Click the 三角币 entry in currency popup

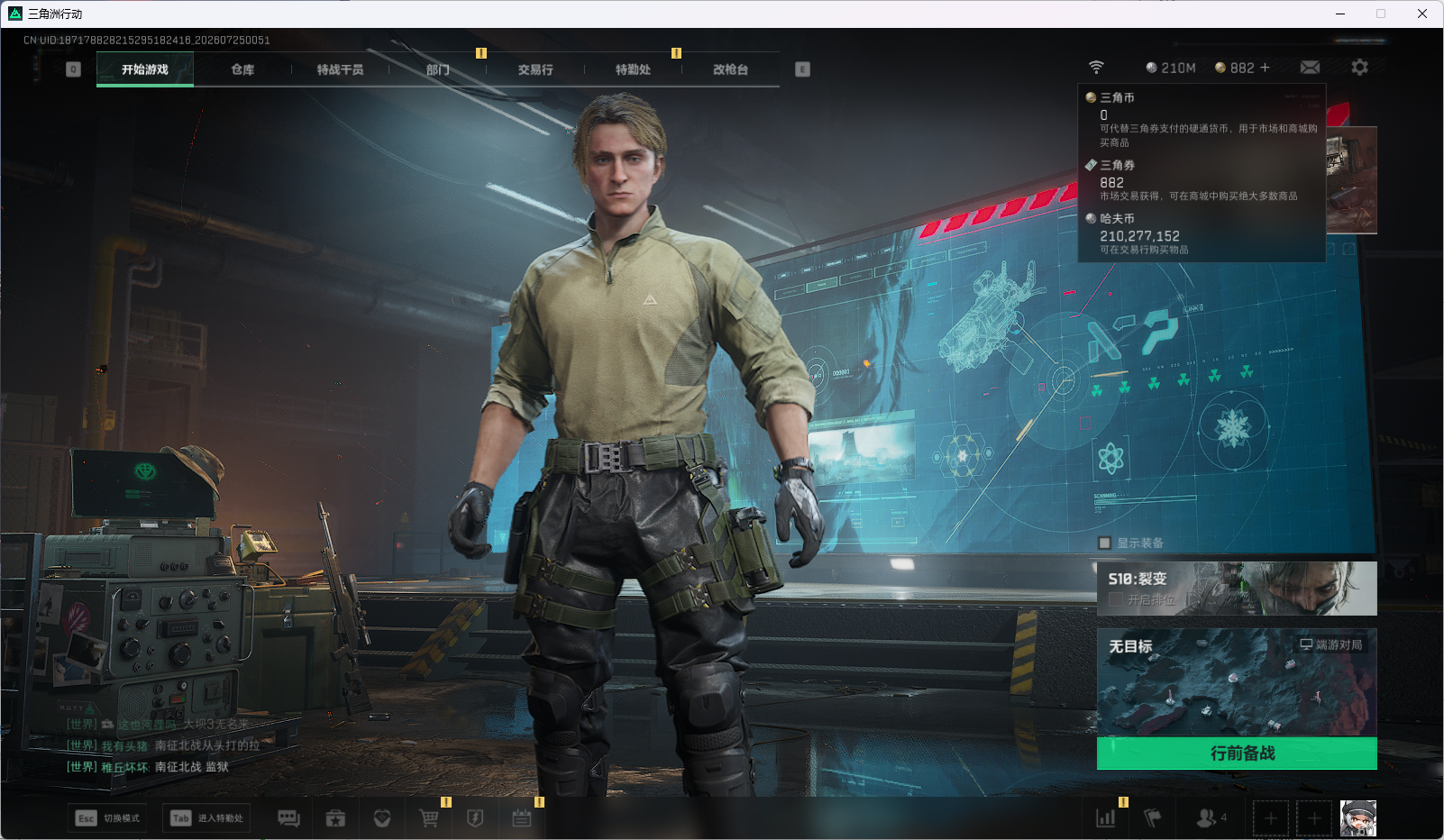pos(1202,119)
